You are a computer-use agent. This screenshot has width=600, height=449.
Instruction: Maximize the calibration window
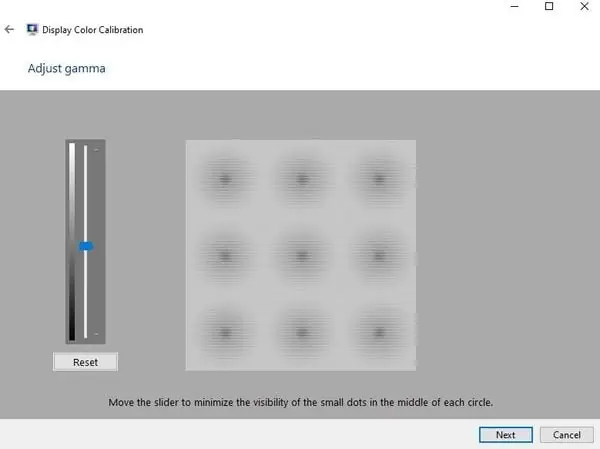coord(549,6)
